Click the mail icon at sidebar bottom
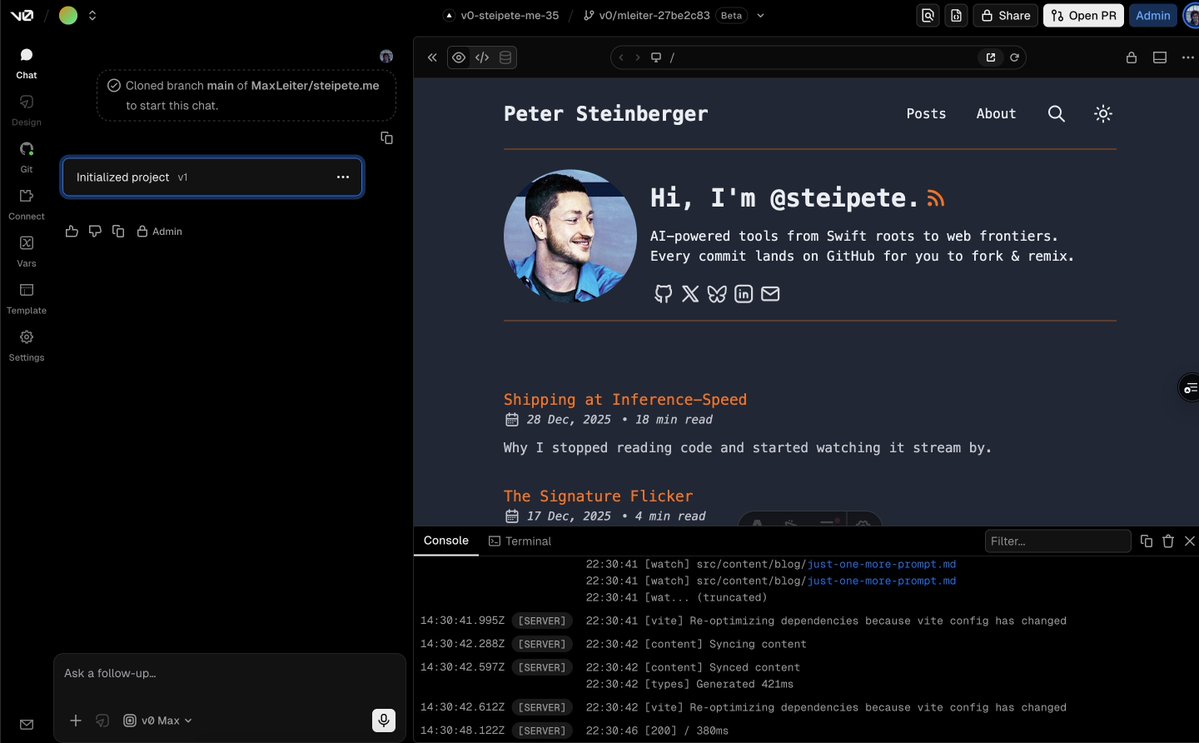Image resolution: width=1199 pixels, height=743 pixels. tap(26, 725)
